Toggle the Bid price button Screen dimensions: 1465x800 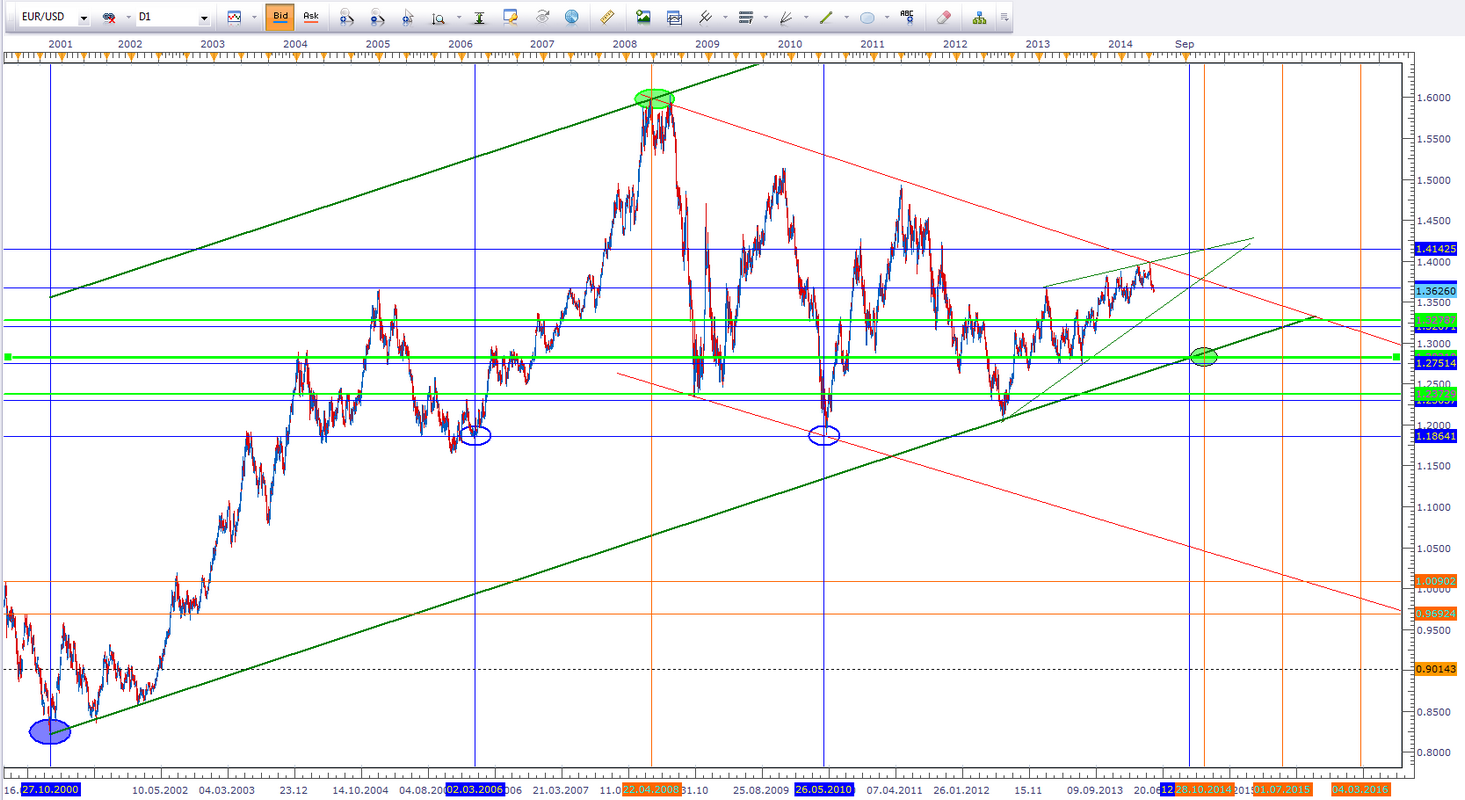coord(280,17)
